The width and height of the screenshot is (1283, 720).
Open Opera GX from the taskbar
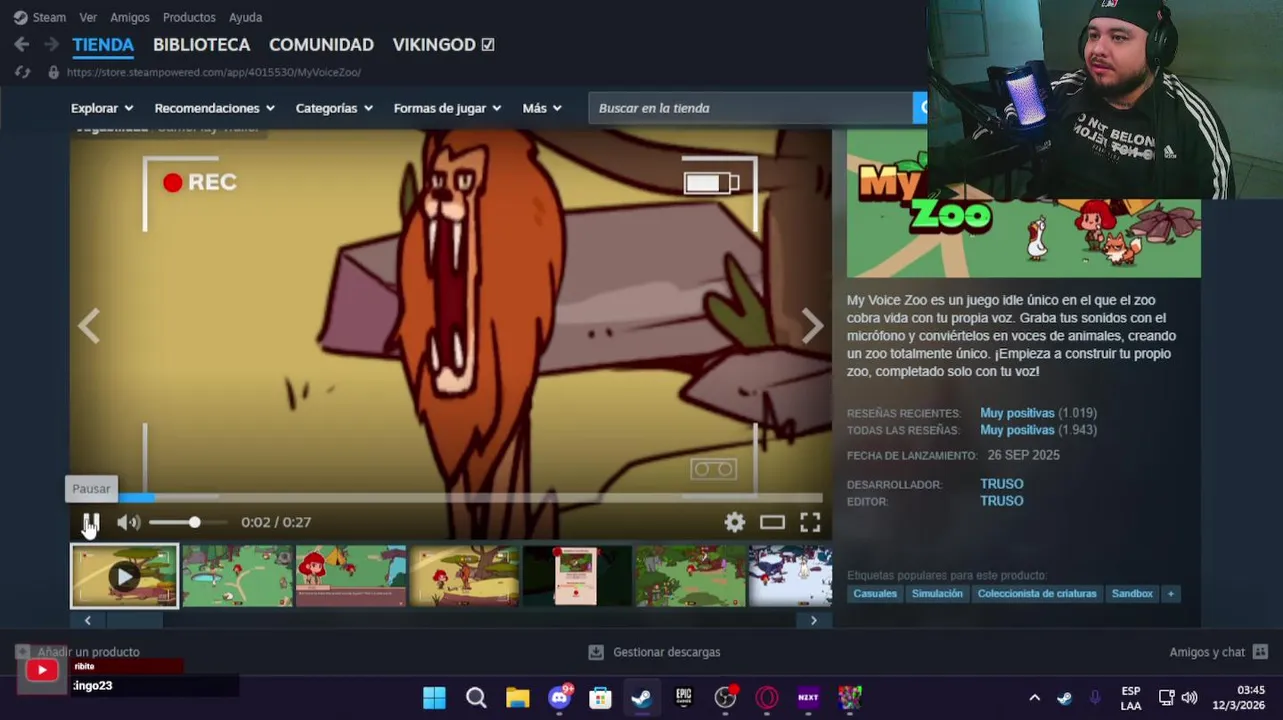point(767,697)
